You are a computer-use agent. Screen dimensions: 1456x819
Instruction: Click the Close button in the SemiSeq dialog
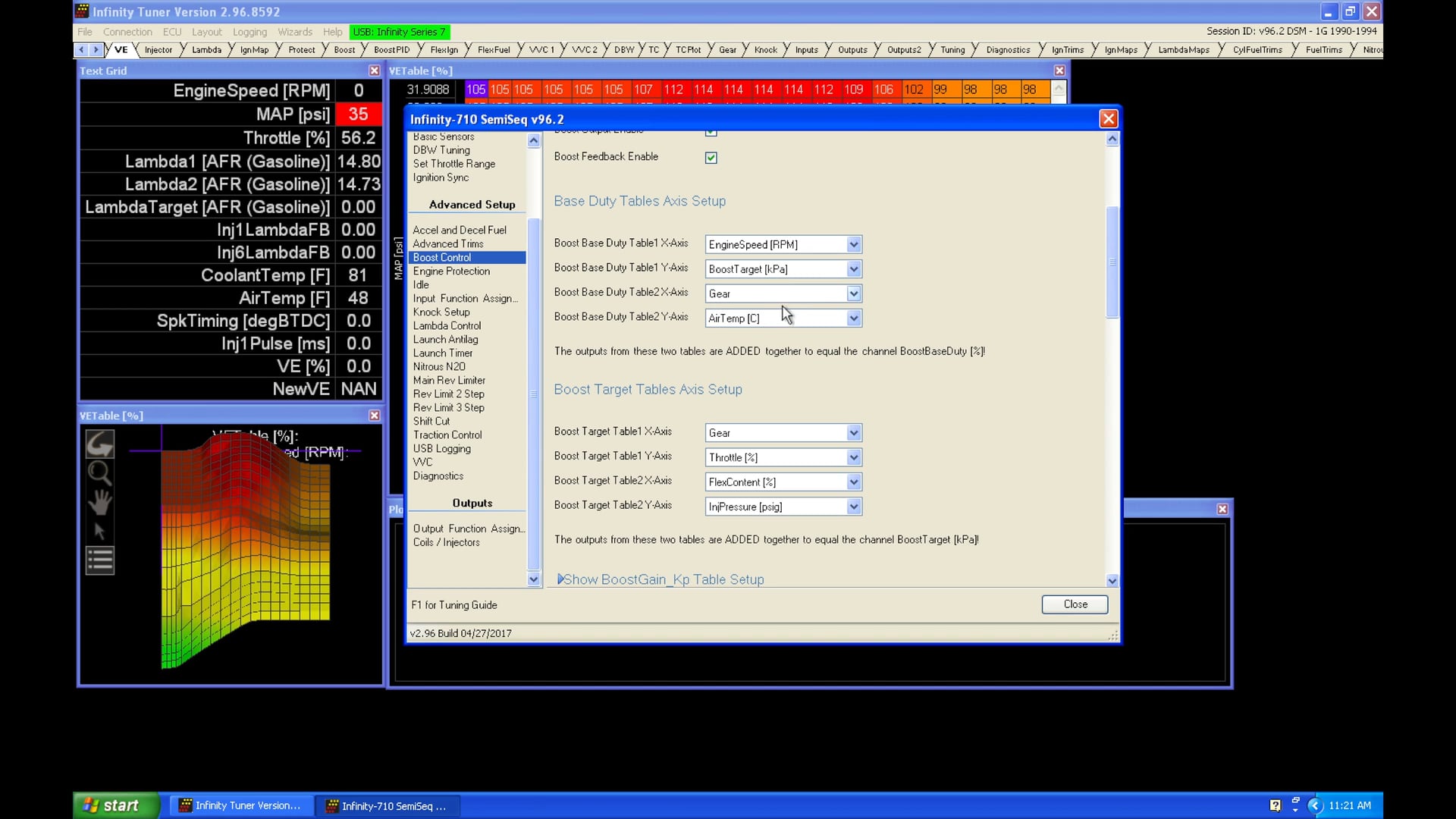[1074, 604]
